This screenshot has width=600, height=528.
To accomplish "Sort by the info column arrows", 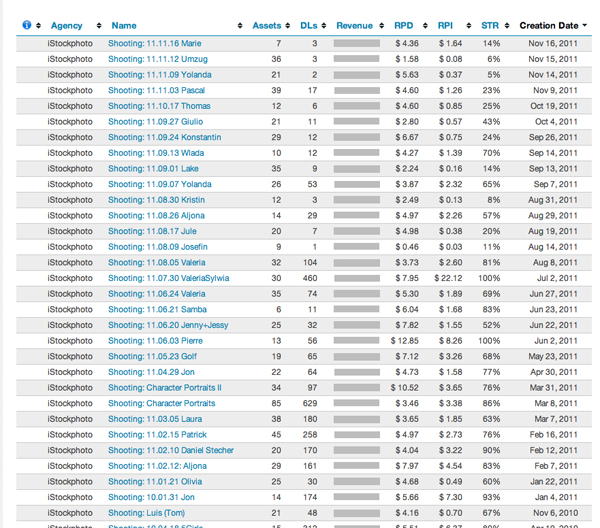I will point(38,26).
